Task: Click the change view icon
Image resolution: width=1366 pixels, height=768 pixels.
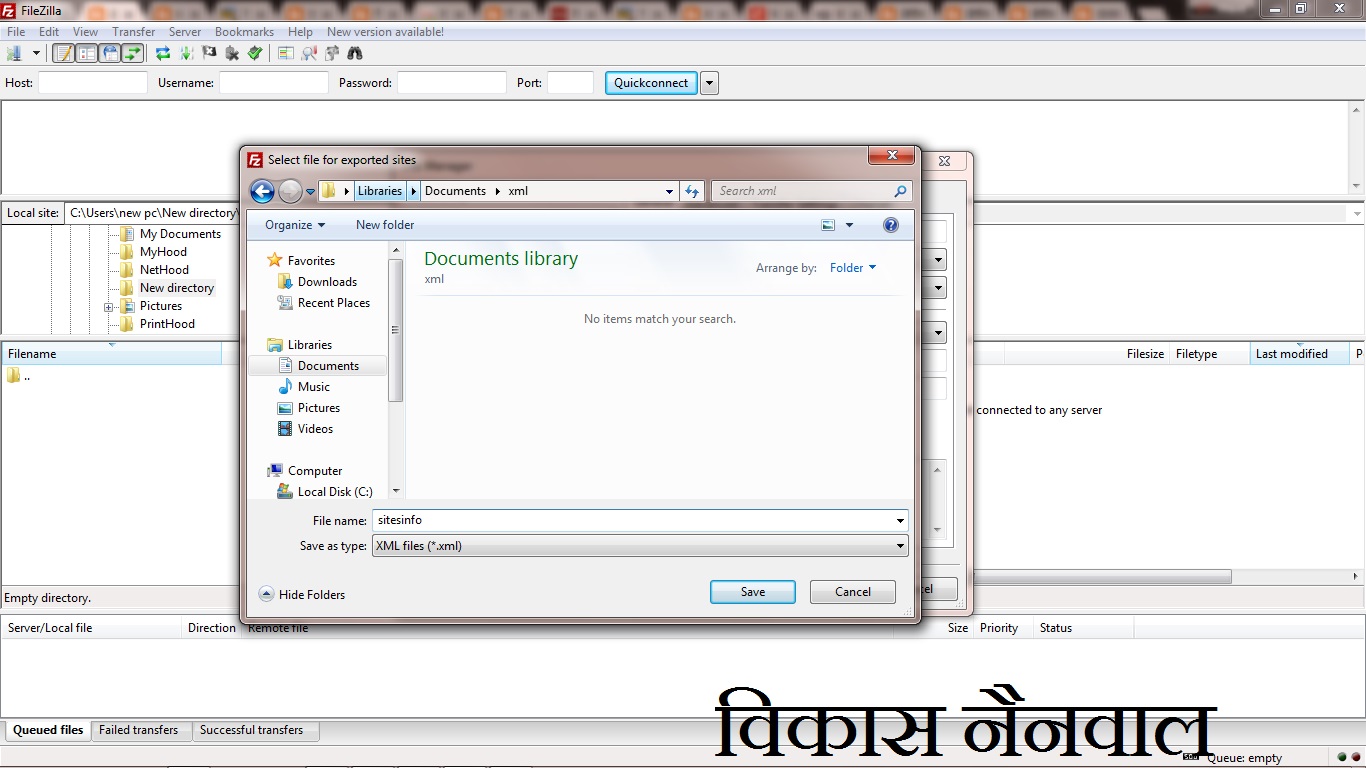Action: coord(828,225)
